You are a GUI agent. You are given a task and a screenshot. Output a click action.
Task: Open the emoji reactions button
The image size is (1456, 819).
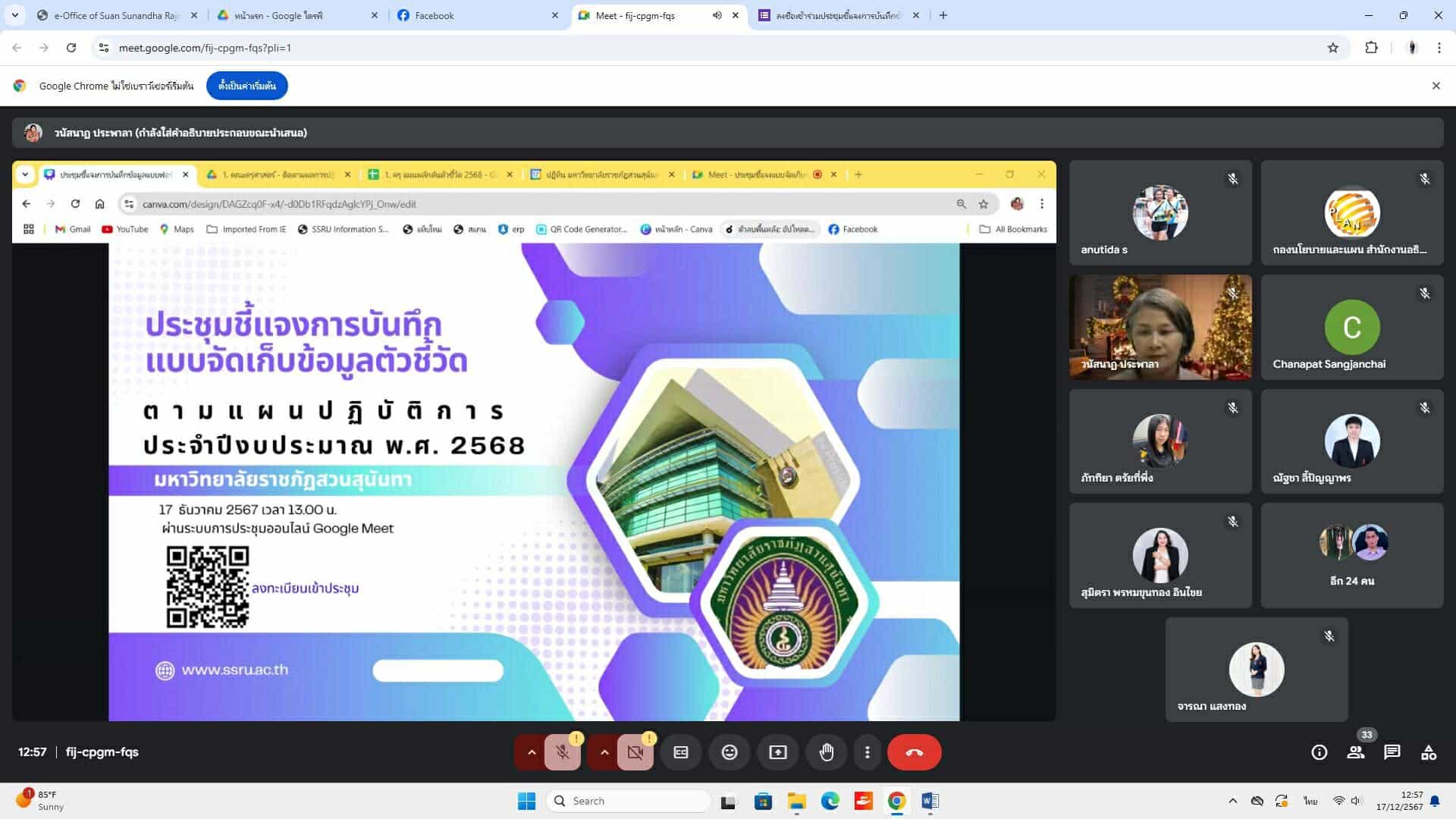click(x=730, y=752)
